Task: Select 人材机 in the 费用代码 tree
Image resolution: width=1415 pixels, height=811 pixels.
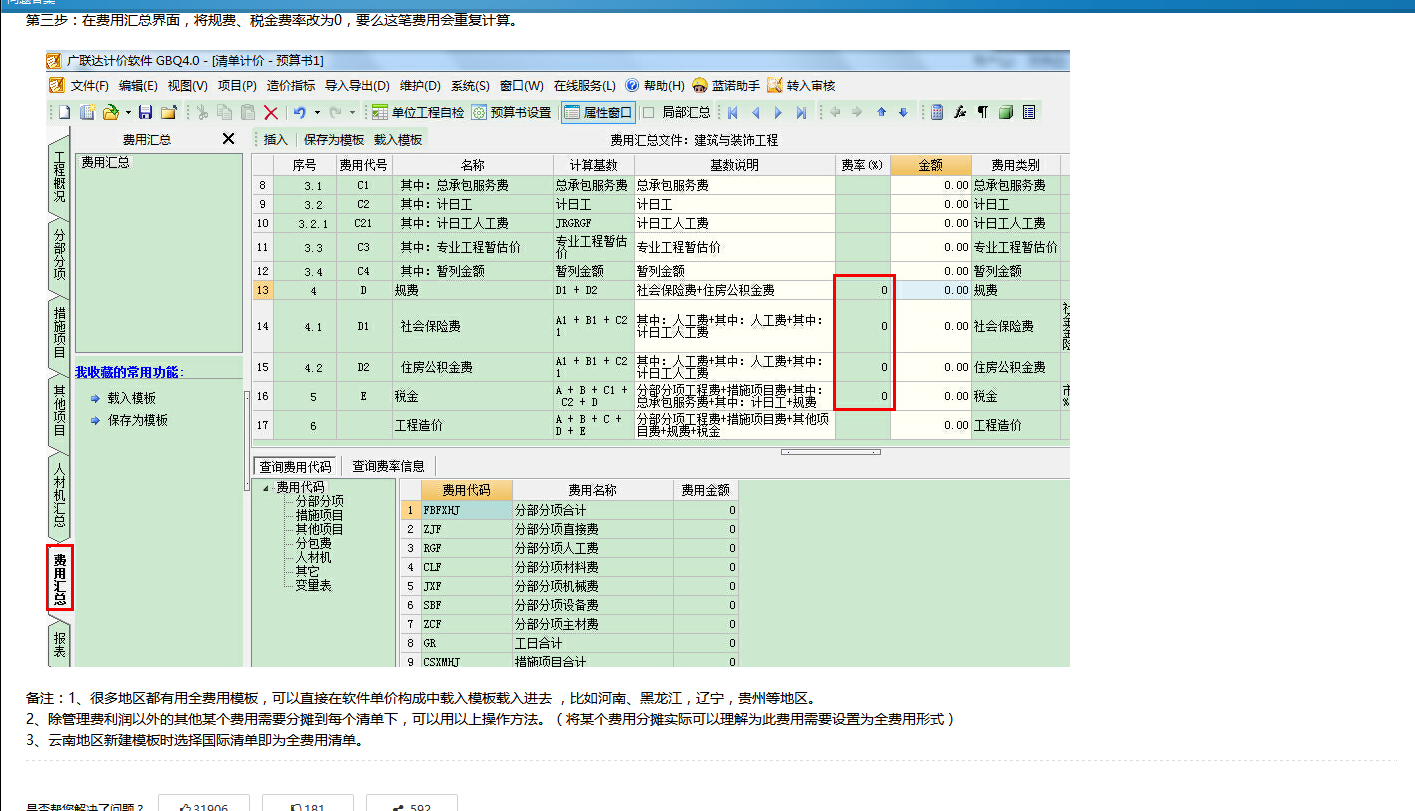Action: pyautogui.click(x=313, y=558)
